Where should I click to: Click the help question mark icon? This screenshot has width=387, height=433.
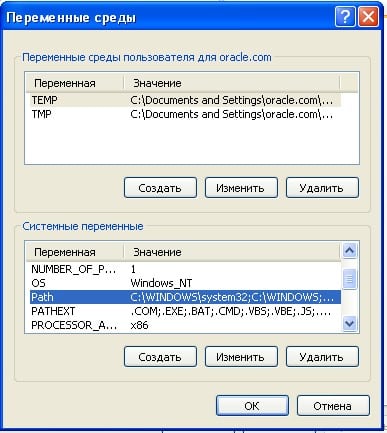345,16
